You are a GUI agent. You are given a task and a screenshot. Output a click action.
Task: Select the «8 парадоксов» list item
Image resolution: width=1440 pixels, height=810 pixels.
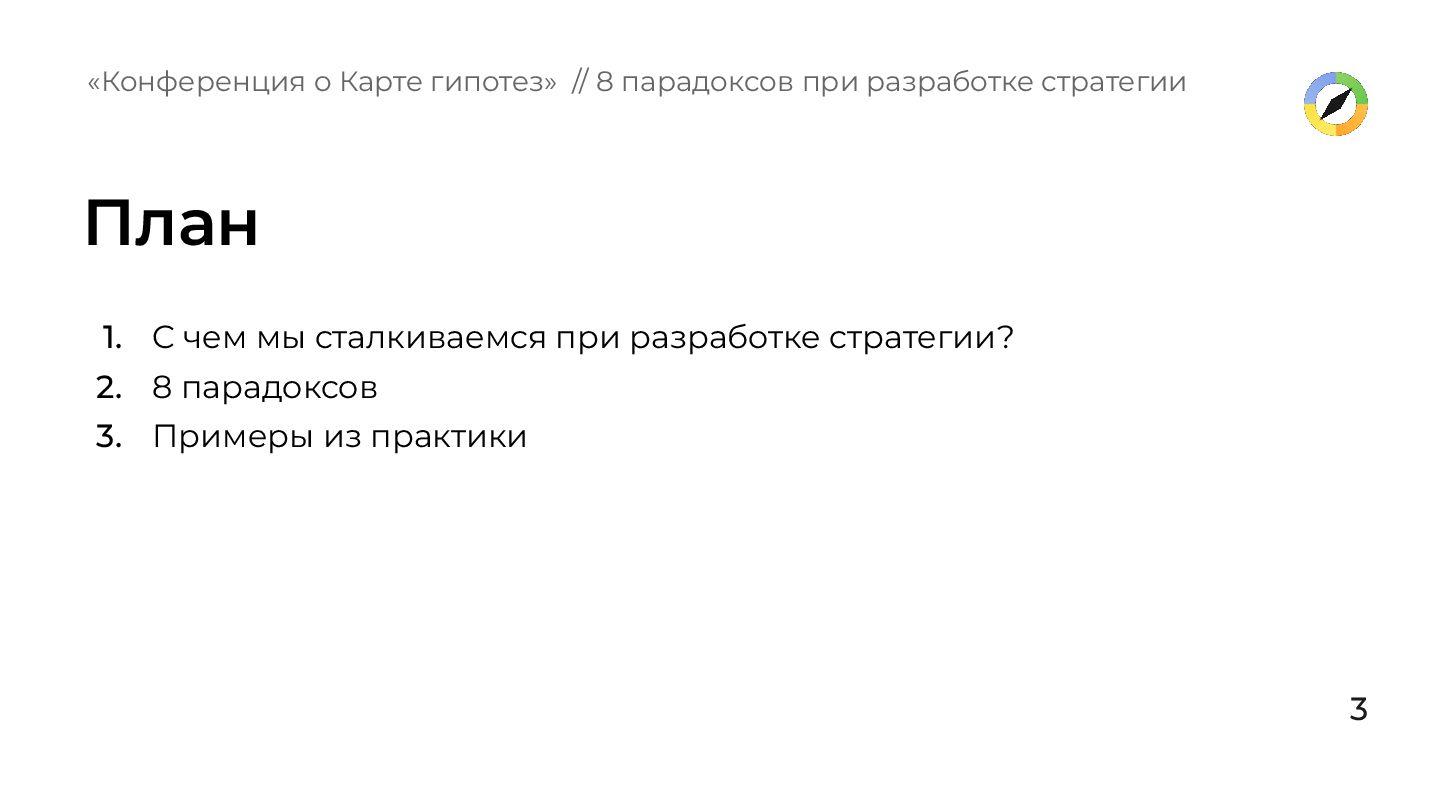pos(265,388)
